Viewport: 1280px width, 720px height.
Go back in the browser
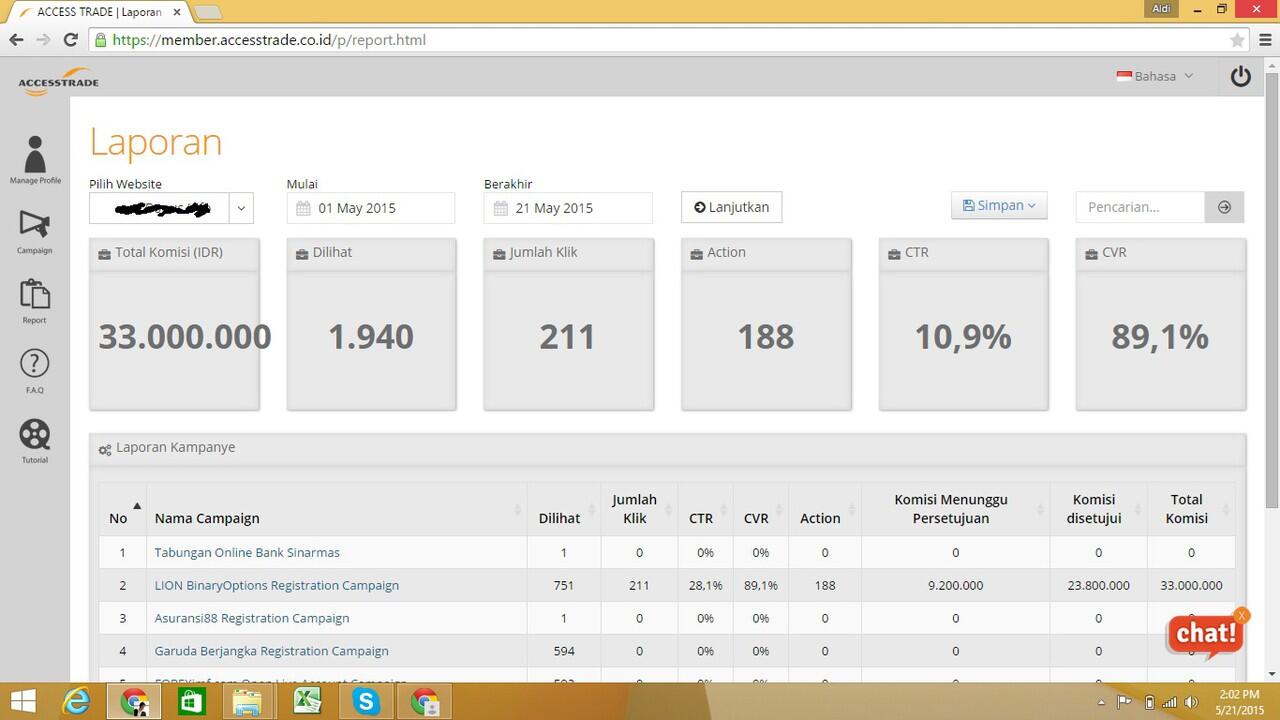16,40
